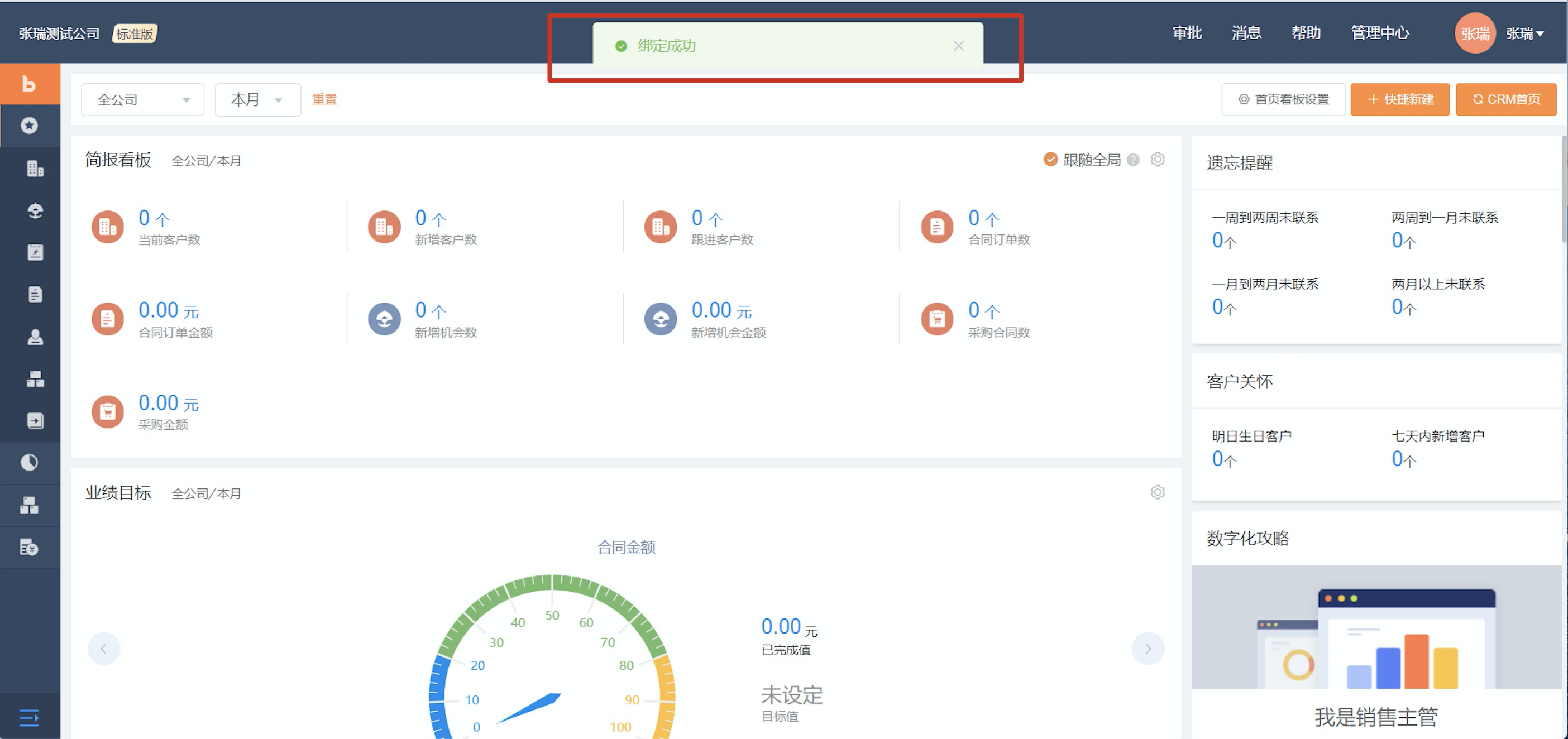Expand the 张瑞 user account menu

click(x=1525, y=34)
